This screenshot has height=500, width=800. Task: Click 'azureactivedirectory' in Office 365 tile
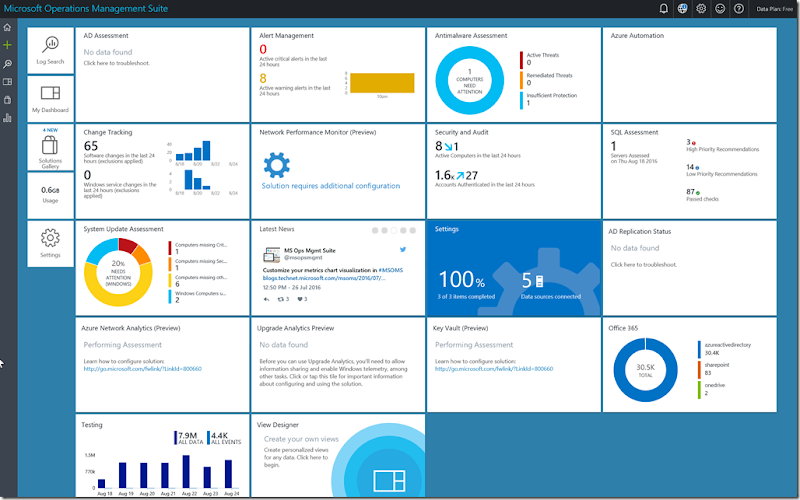(728, 345)
